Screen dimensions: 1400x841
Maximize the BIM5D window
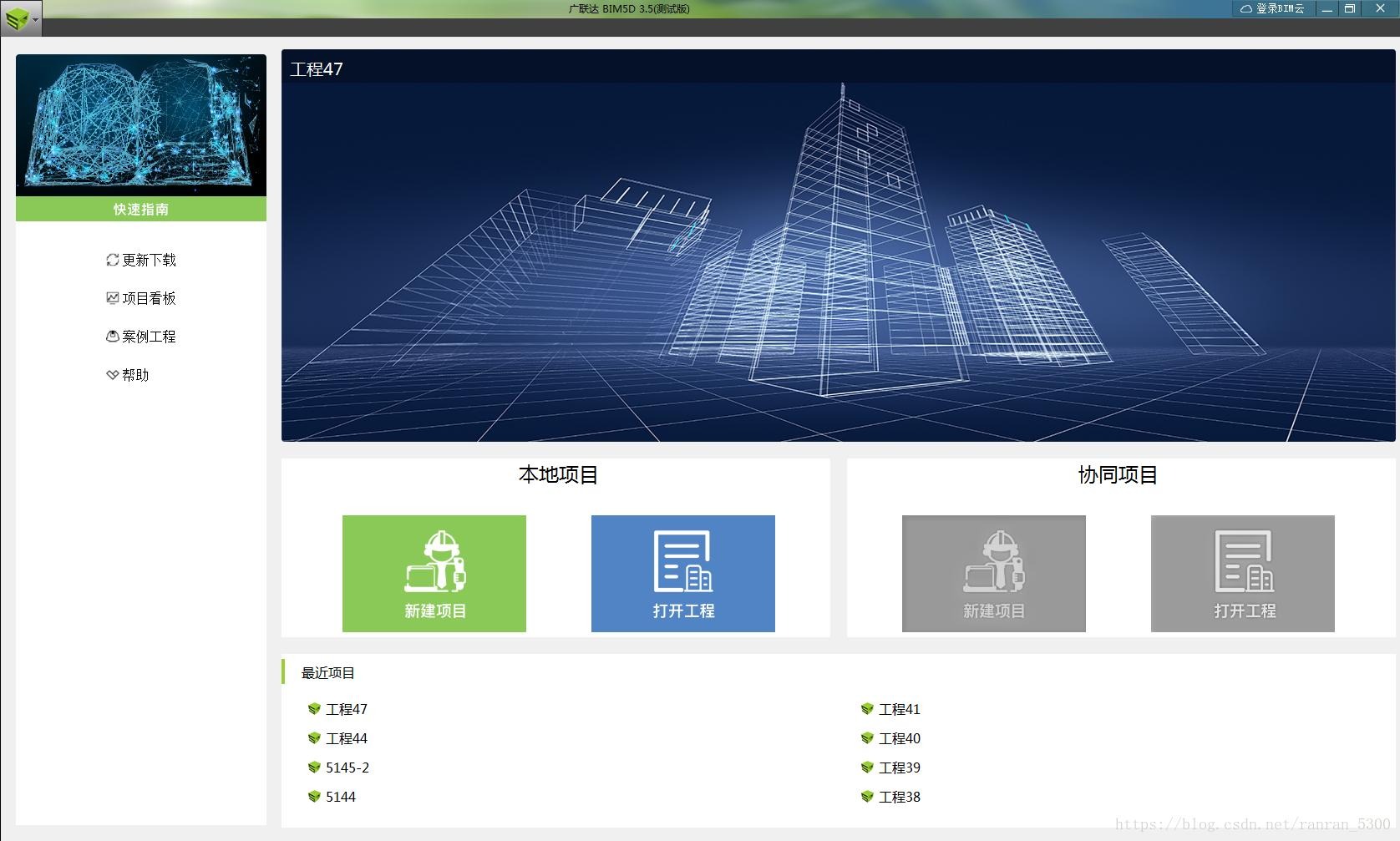1349,8
